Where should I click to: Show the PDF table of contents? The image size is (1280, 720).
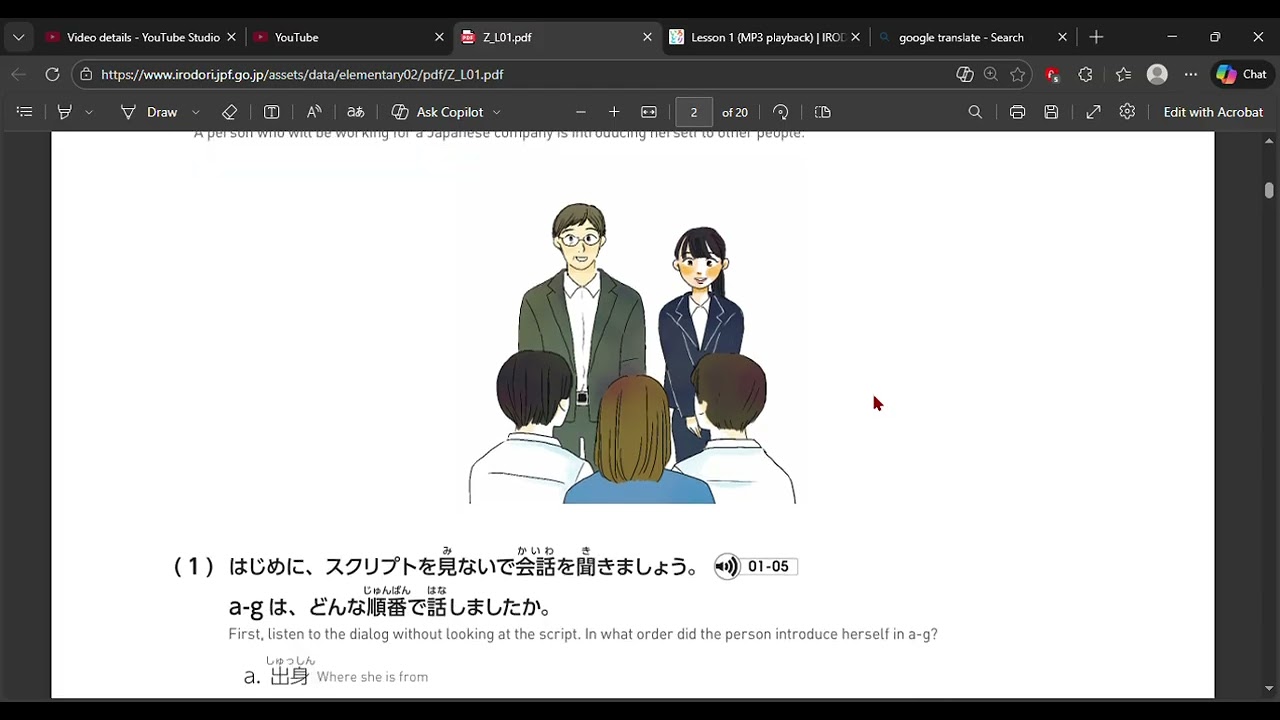click(25, 112)
